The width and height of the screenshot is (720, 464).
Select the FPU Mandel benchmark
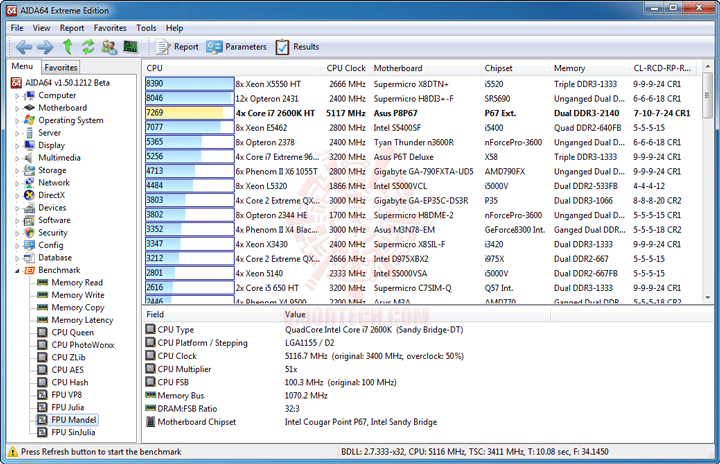click(x=73, y=419)
